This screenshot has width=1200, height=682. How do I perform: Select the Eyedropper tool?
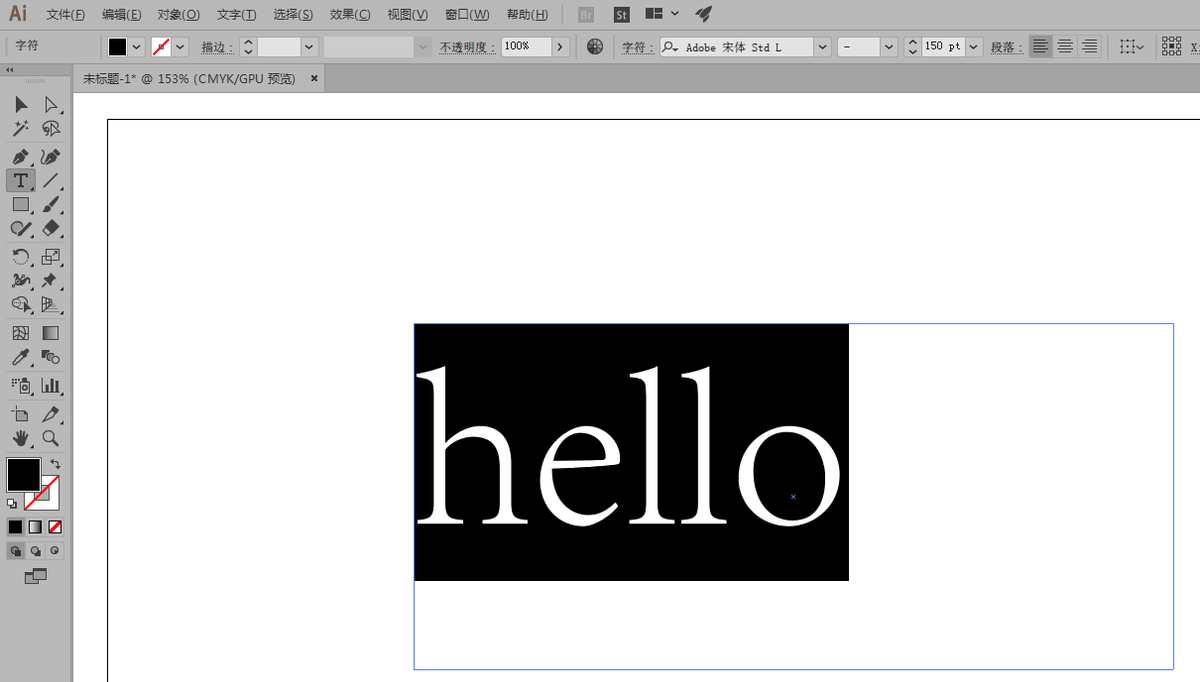21,357
